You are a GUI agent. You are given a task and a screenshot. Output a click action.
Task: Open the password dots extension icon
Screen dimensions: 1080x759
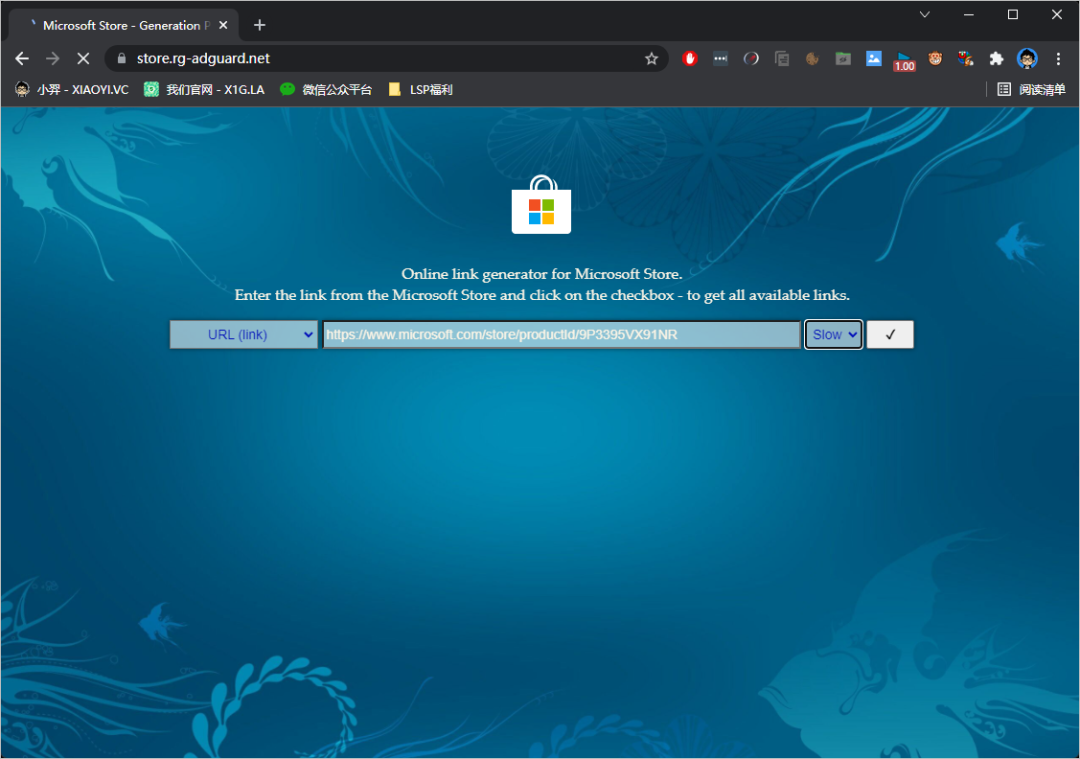pyautogui.click(x=720, y=59)
